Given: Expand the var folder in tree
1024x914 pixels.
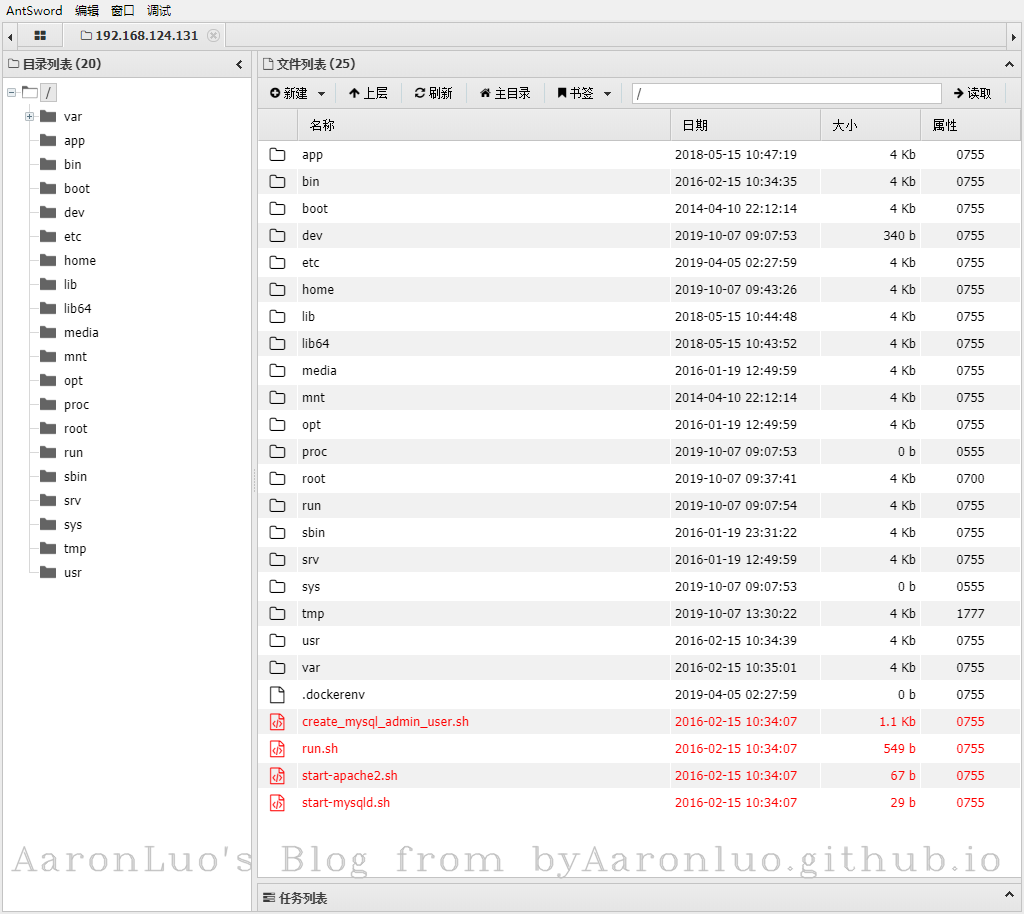Looking at the screenshot, I should tap(30, 117).
